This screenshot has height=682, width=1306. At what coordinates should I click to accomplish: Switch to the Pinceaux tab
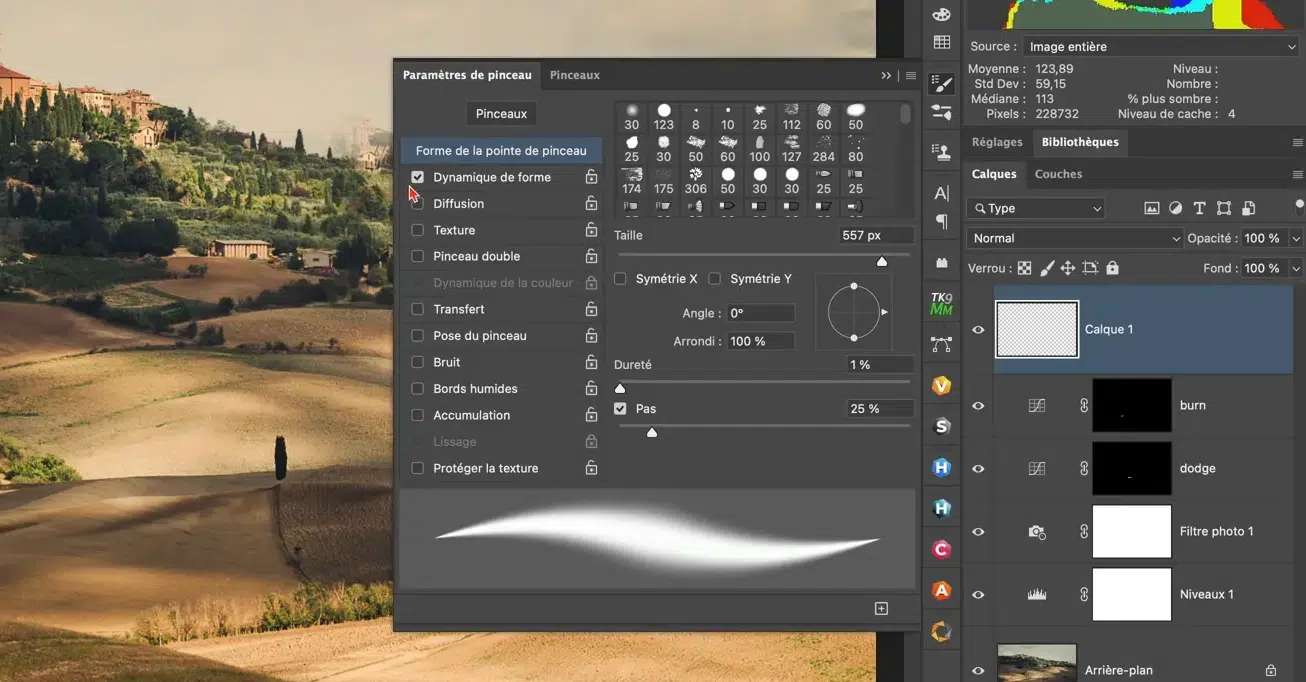(x=575, y=75)
